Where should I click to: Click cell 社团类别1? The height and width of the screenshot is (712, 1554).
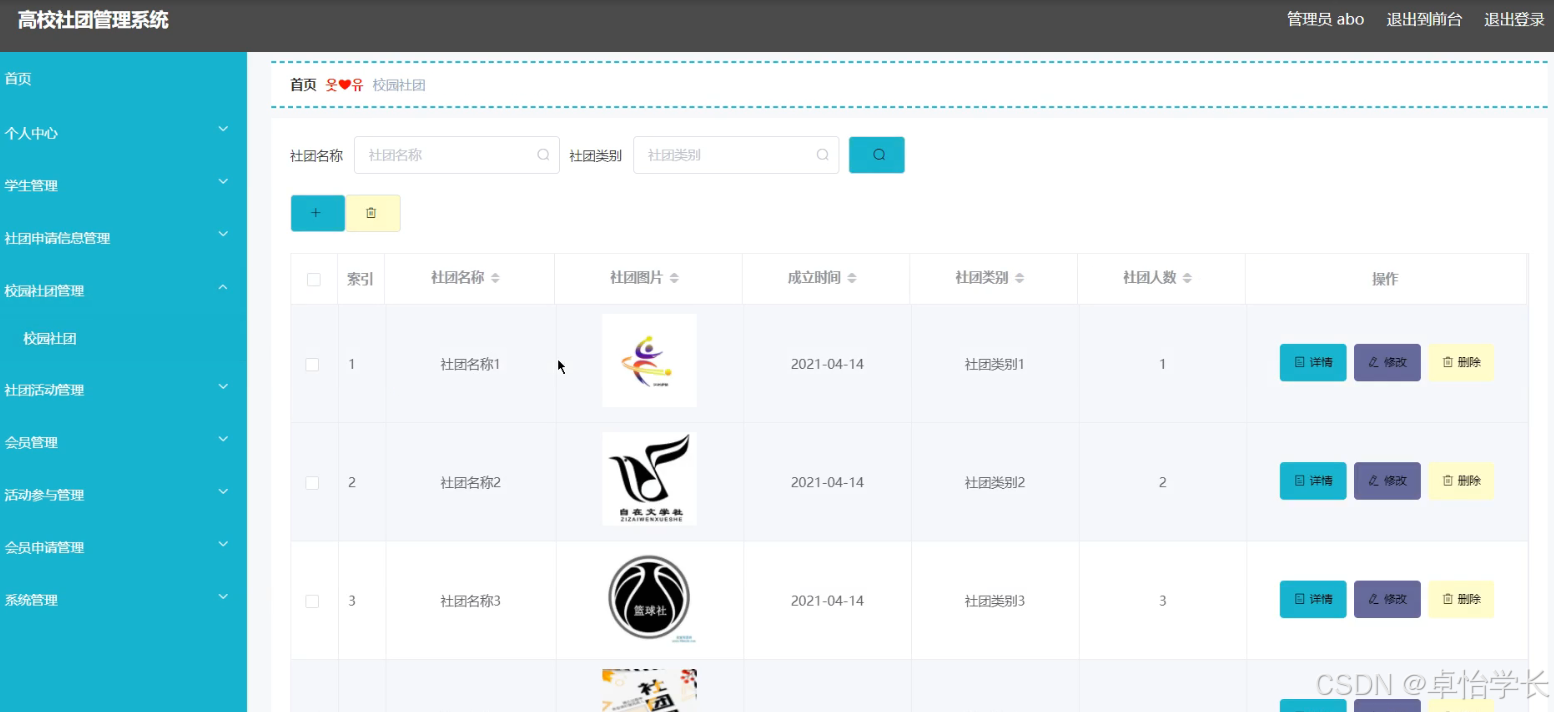click(x=994, y=365)
